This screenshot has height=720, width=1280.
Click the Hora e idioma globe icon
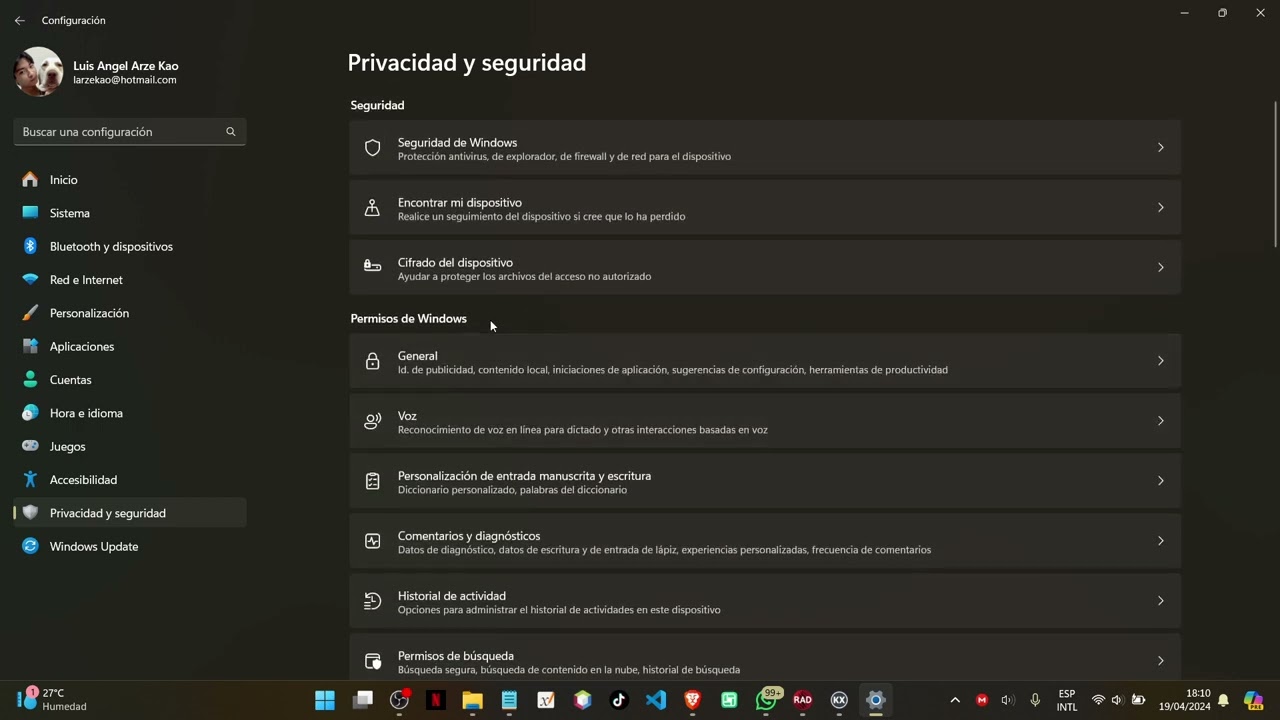coord(30,413)
